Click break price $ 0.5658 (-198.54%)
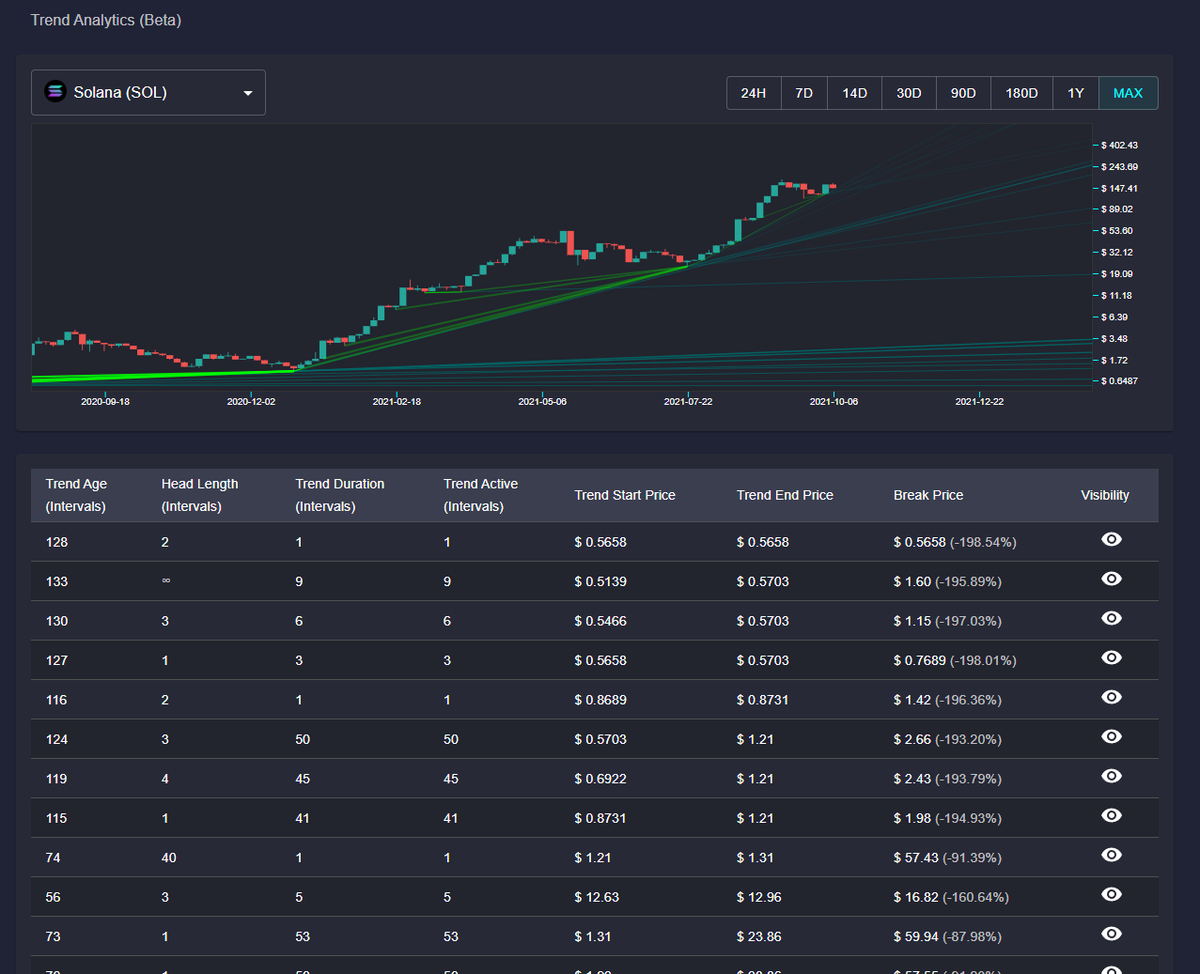Screen dimensions: 1200x974 click(x=955, y=542)
